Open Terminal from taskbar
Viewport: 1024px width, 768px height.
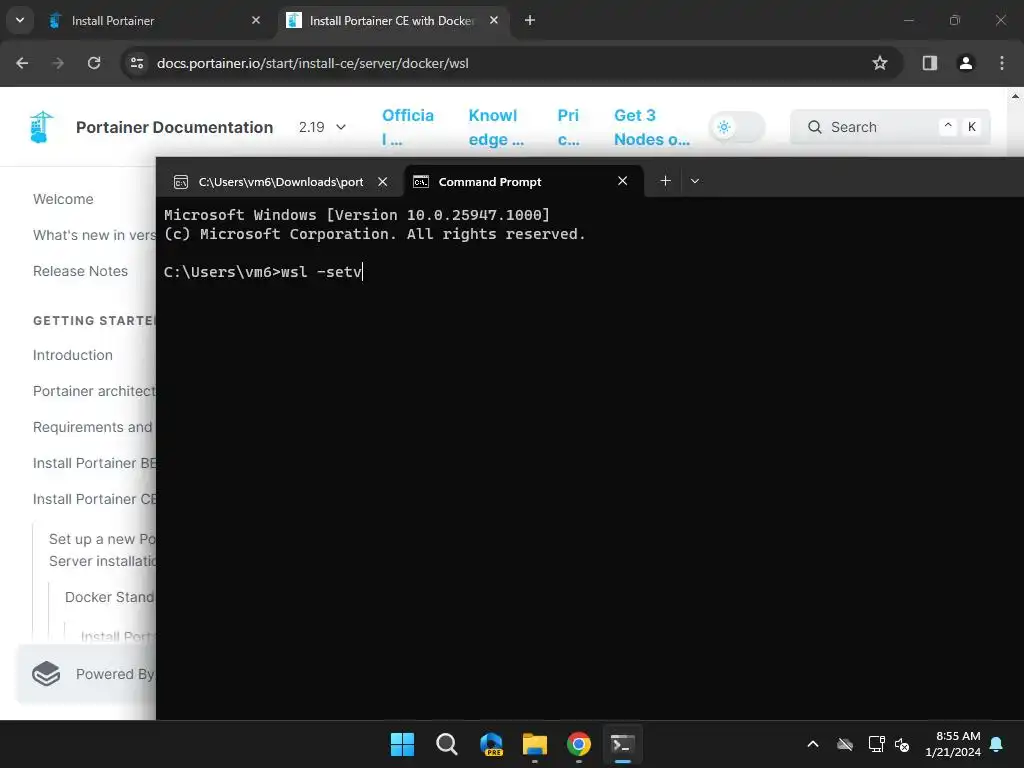pyautogui.click(x=622, y=744)
